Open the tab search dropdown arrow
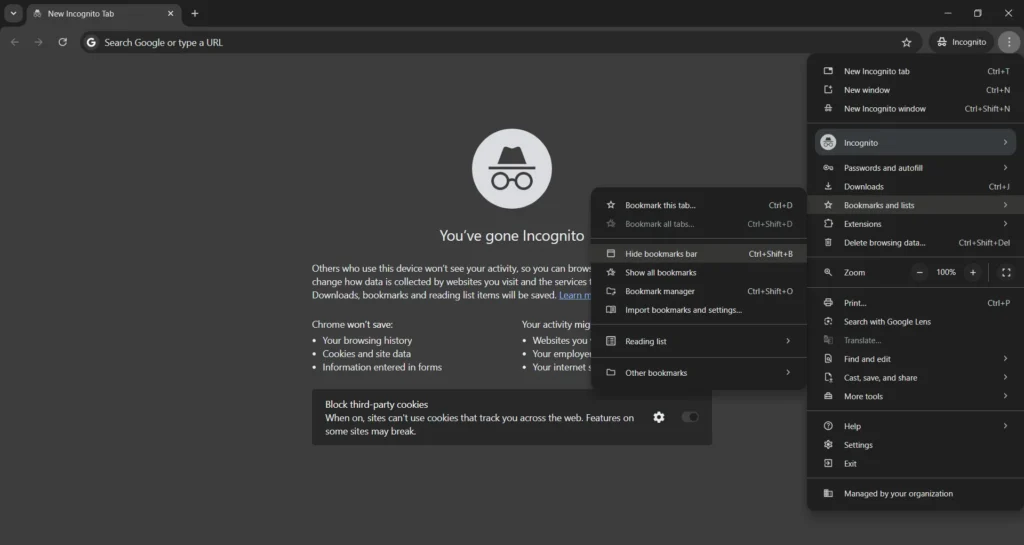 tap(13, 13)
